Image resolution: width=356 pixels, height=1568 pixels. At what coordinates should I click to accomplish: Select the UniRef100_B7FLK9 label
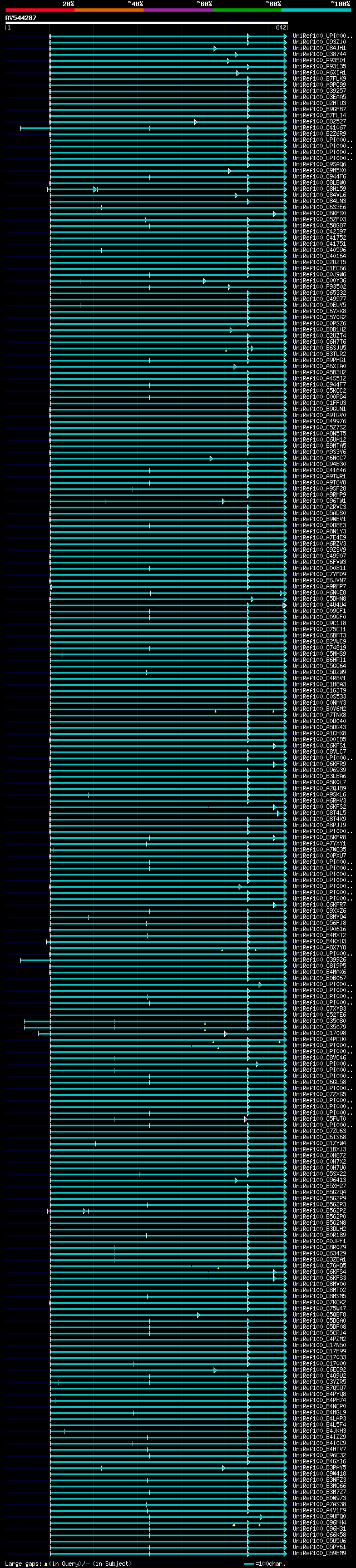point(319,78)
